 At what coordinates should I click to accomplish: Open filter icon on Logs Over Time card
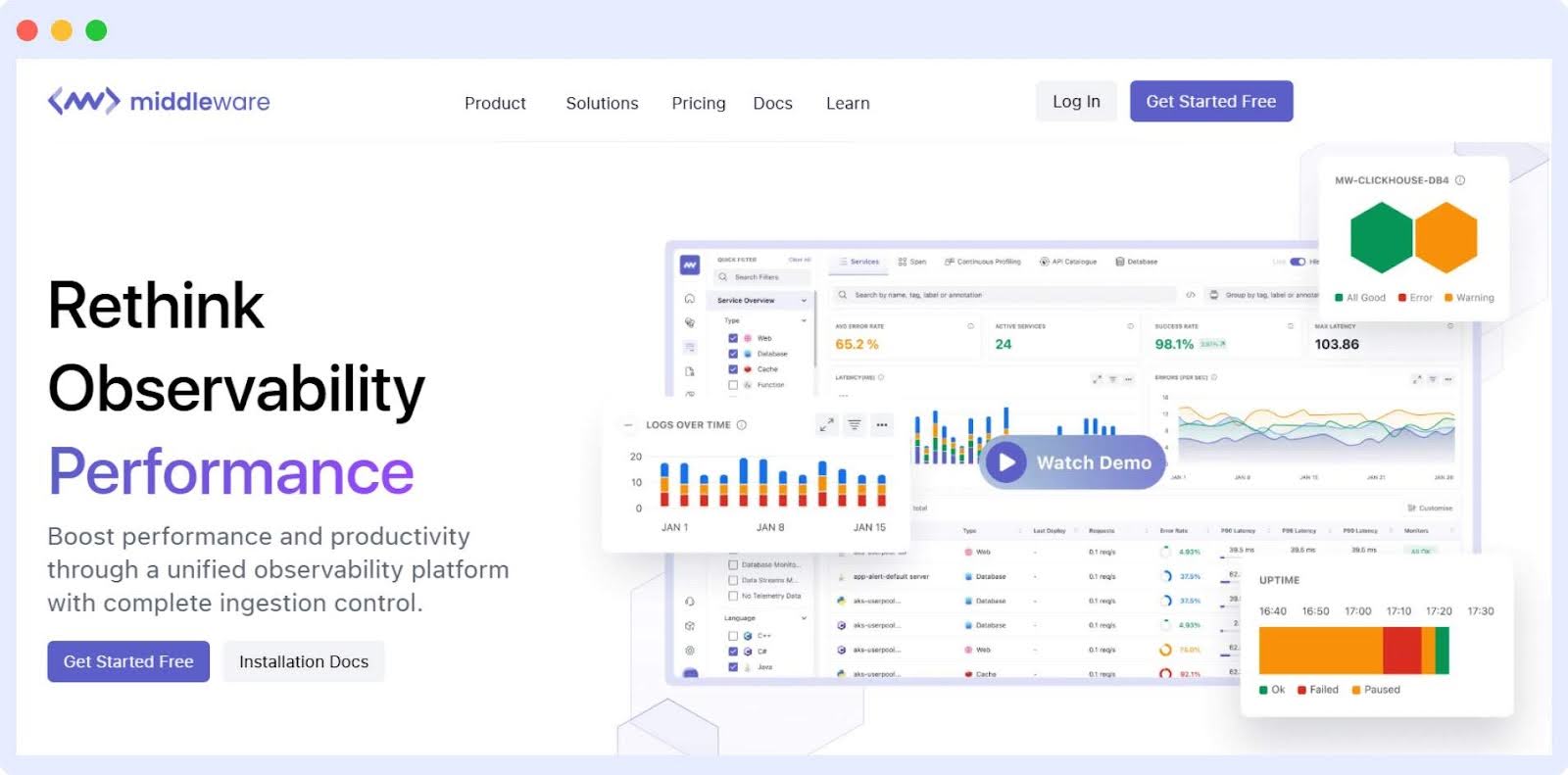[855, 425]
